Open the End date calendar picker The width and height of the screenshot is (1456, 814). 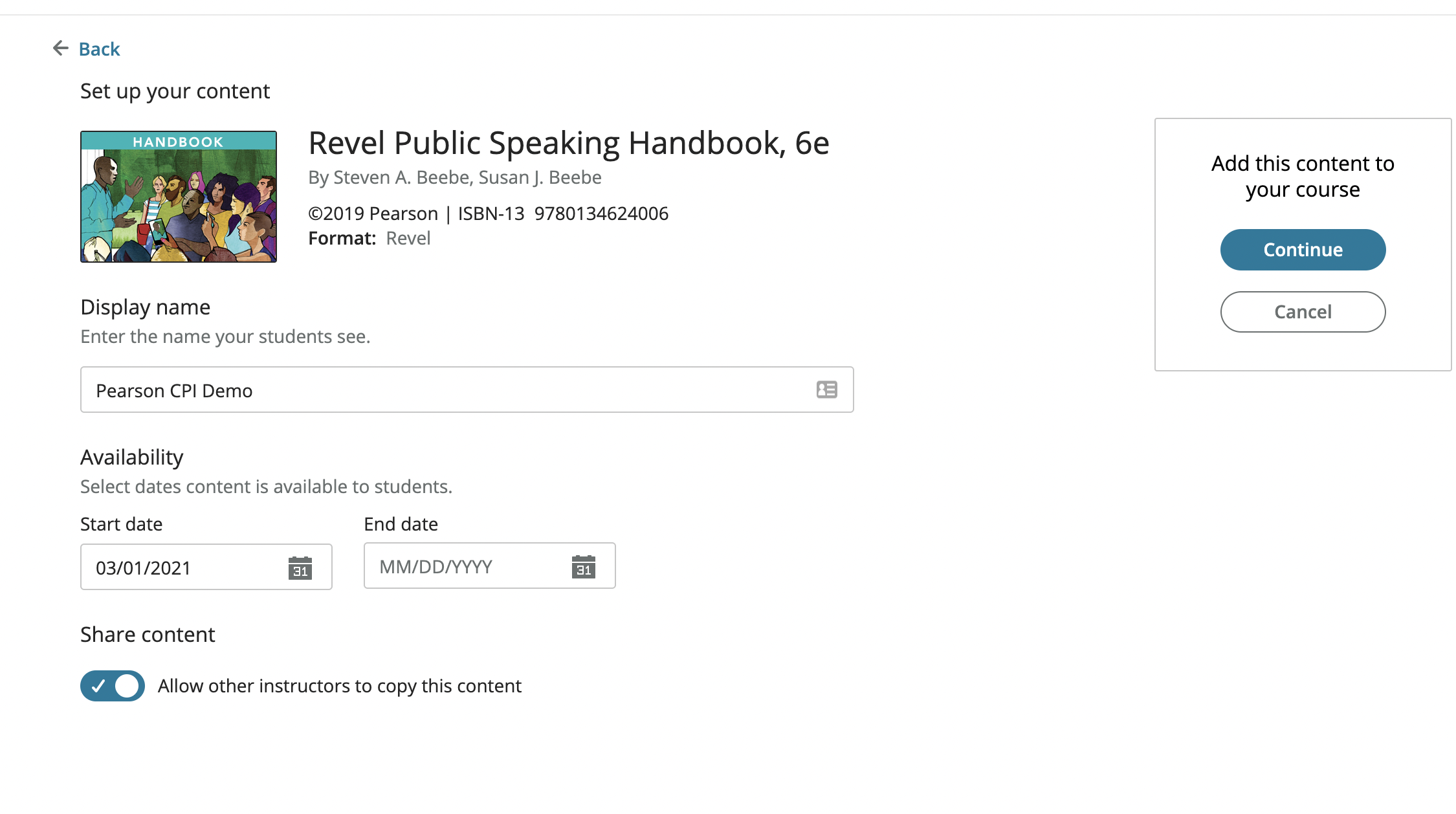point(584,567)
